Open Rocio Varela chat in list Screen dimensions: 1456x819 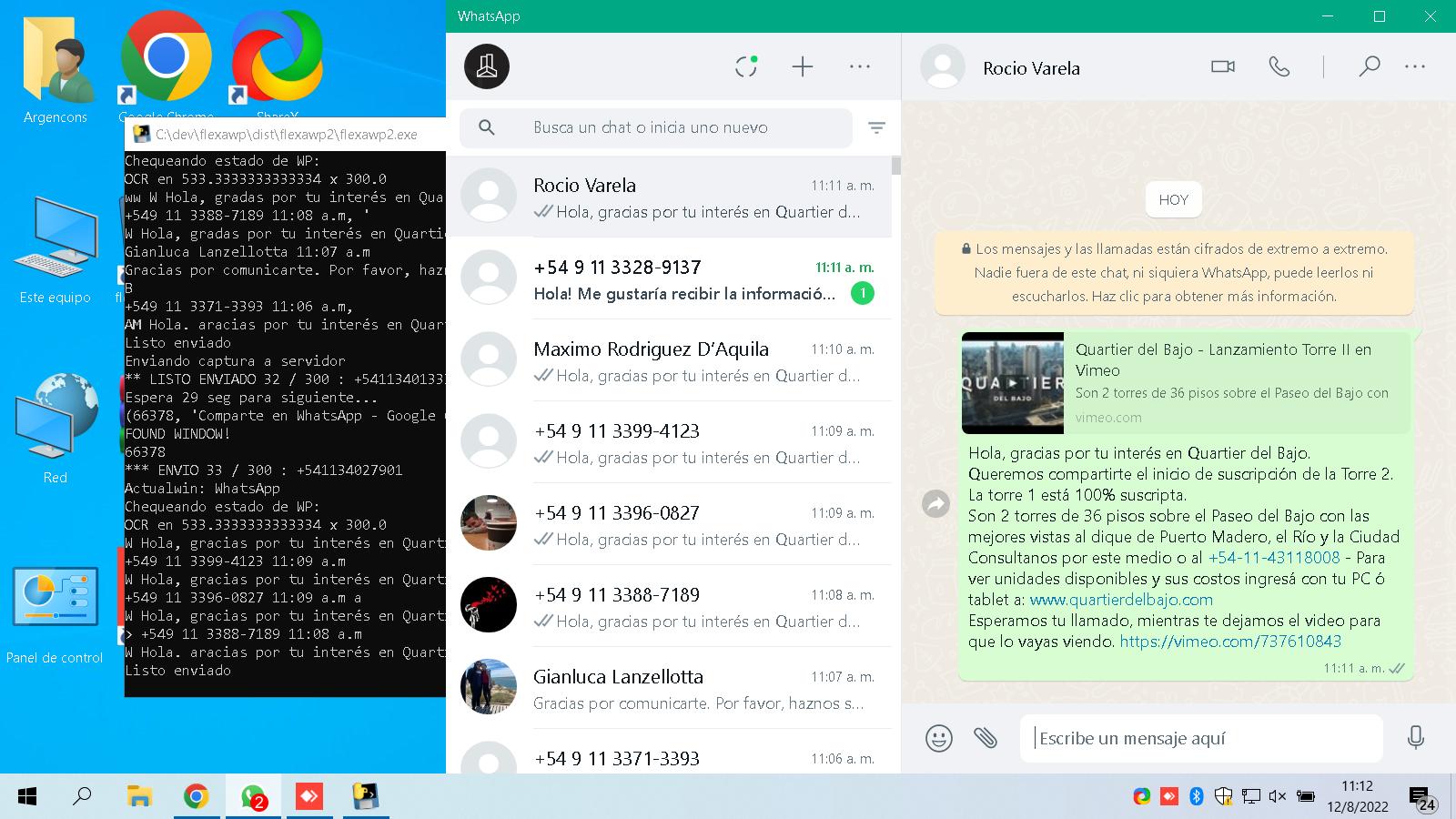click(669, 197)
